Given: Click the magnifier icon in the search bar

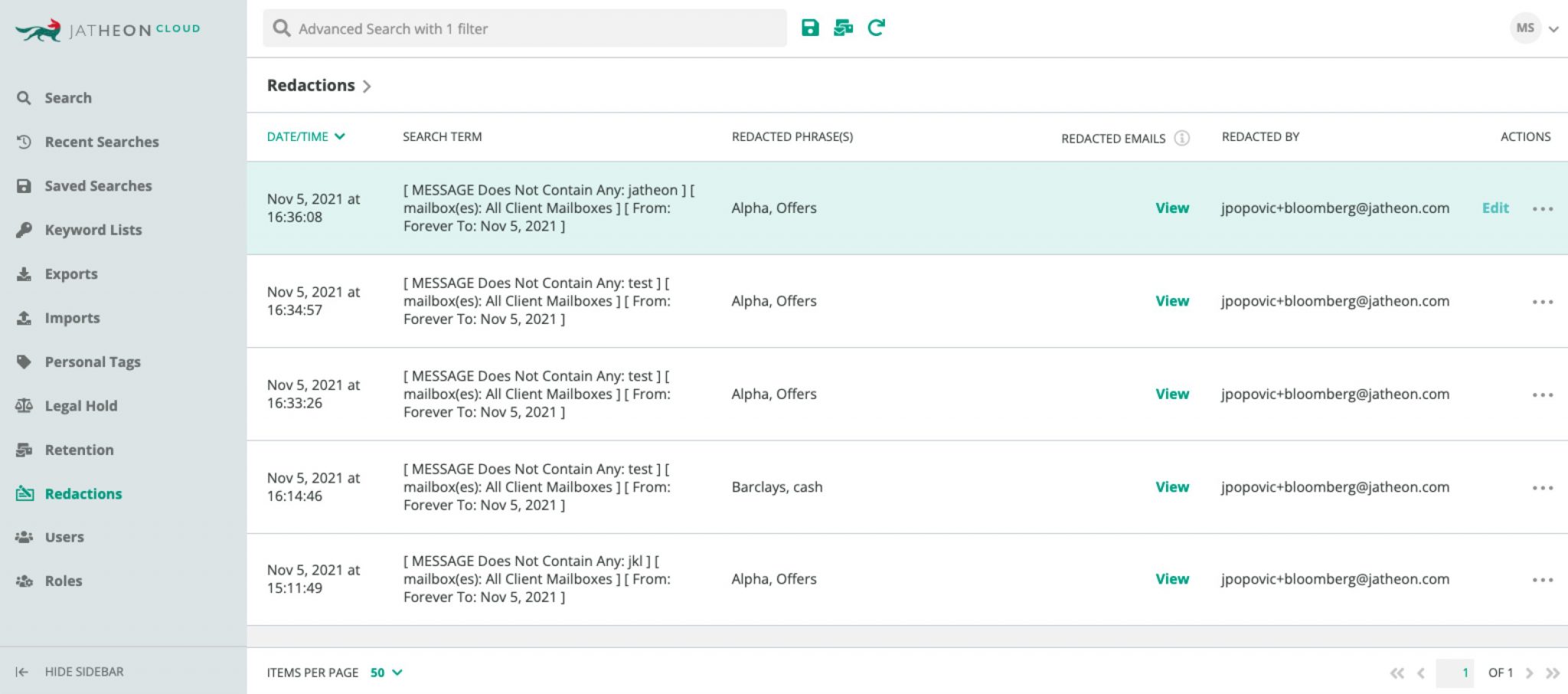Looking at the screenshot, I should click(282, 28).
